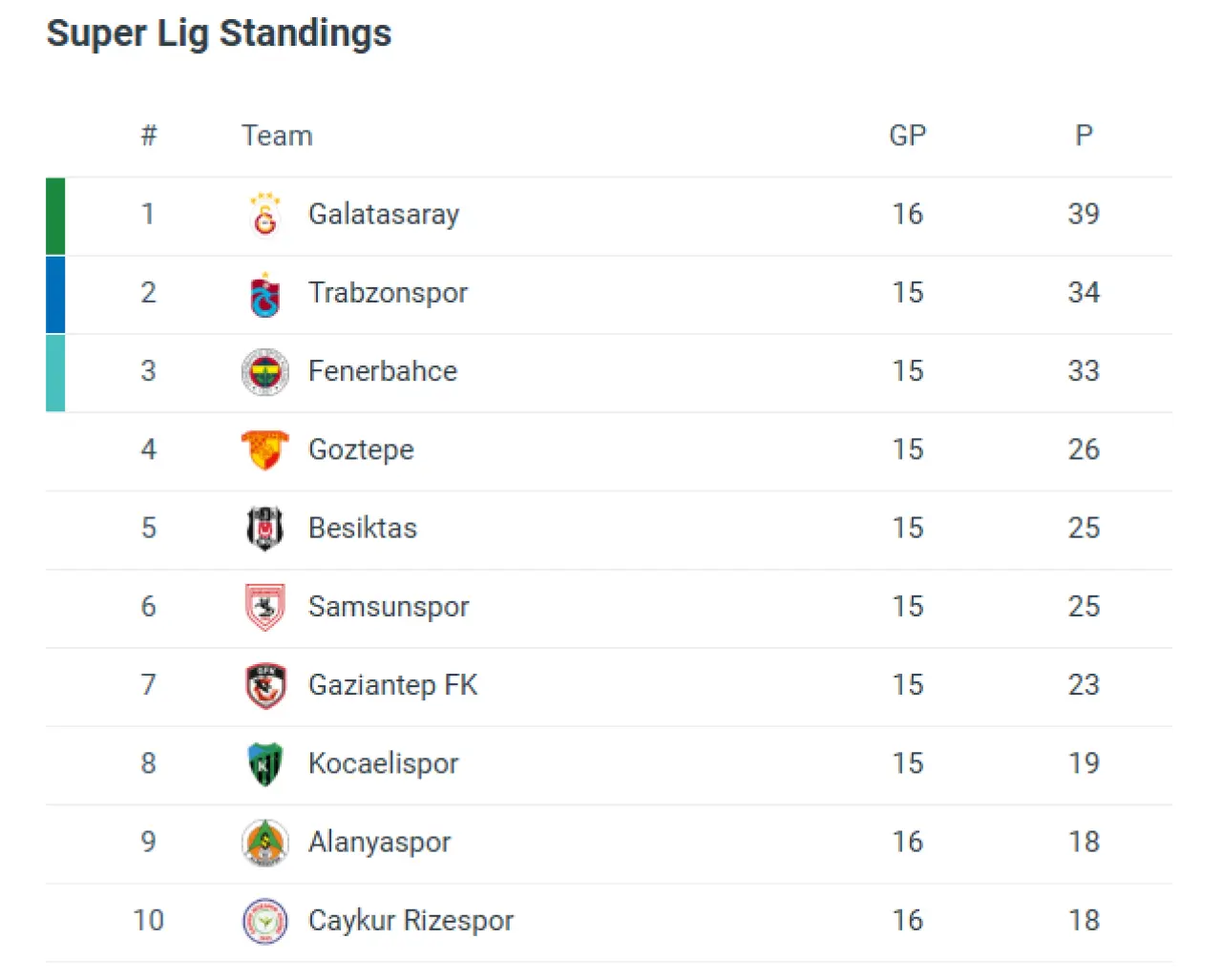Click the Fenerbahce club logo
The width and height of the screenshot is (1222, 980).
click(x=264, y=372)
